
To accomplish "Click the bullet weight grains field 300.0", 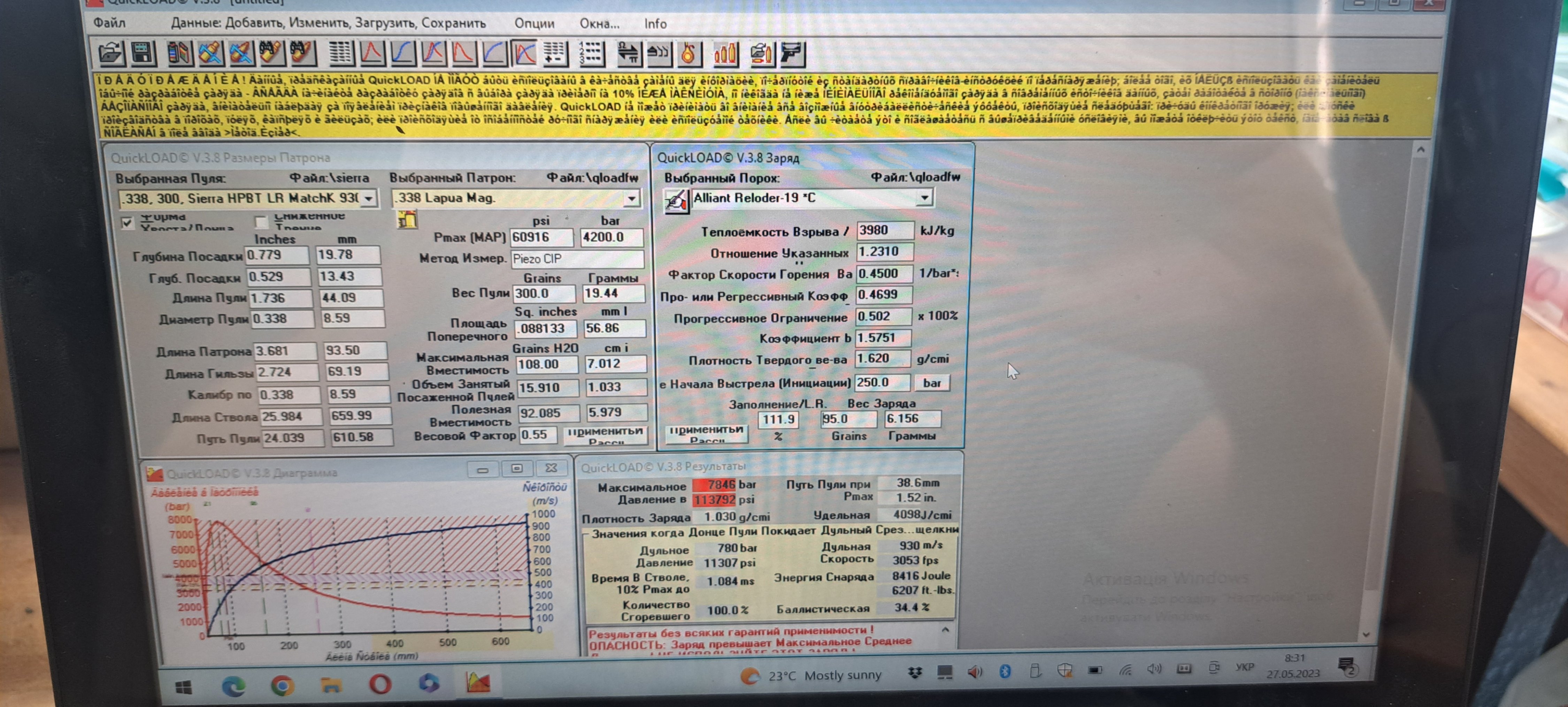I will tap(544, 294).
